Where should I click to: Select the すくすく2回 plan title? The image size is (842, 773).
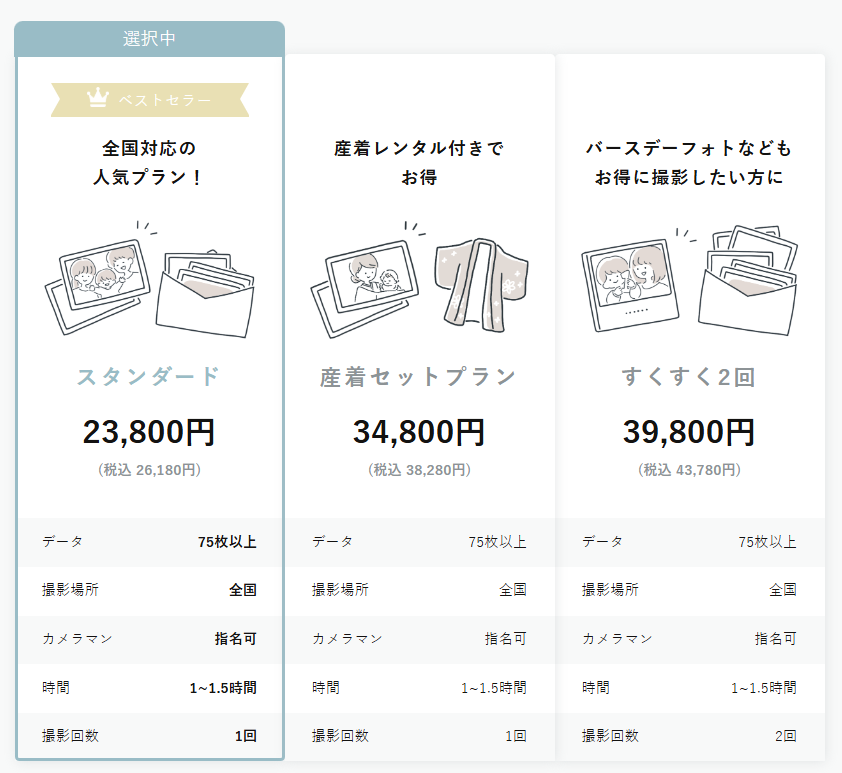(689, 377)
